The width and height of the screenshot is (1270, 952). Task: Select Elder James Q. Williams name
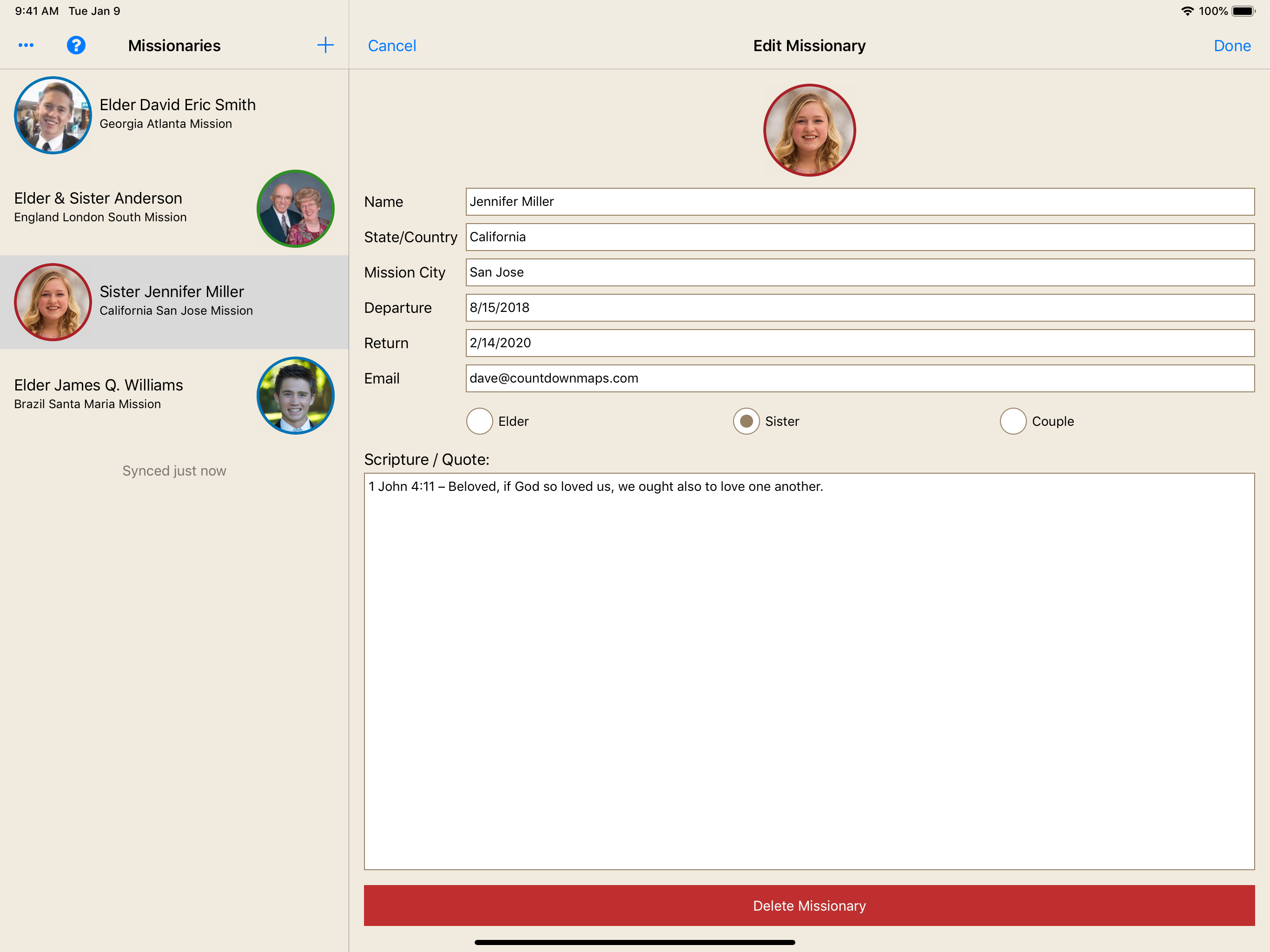(98, 385)
